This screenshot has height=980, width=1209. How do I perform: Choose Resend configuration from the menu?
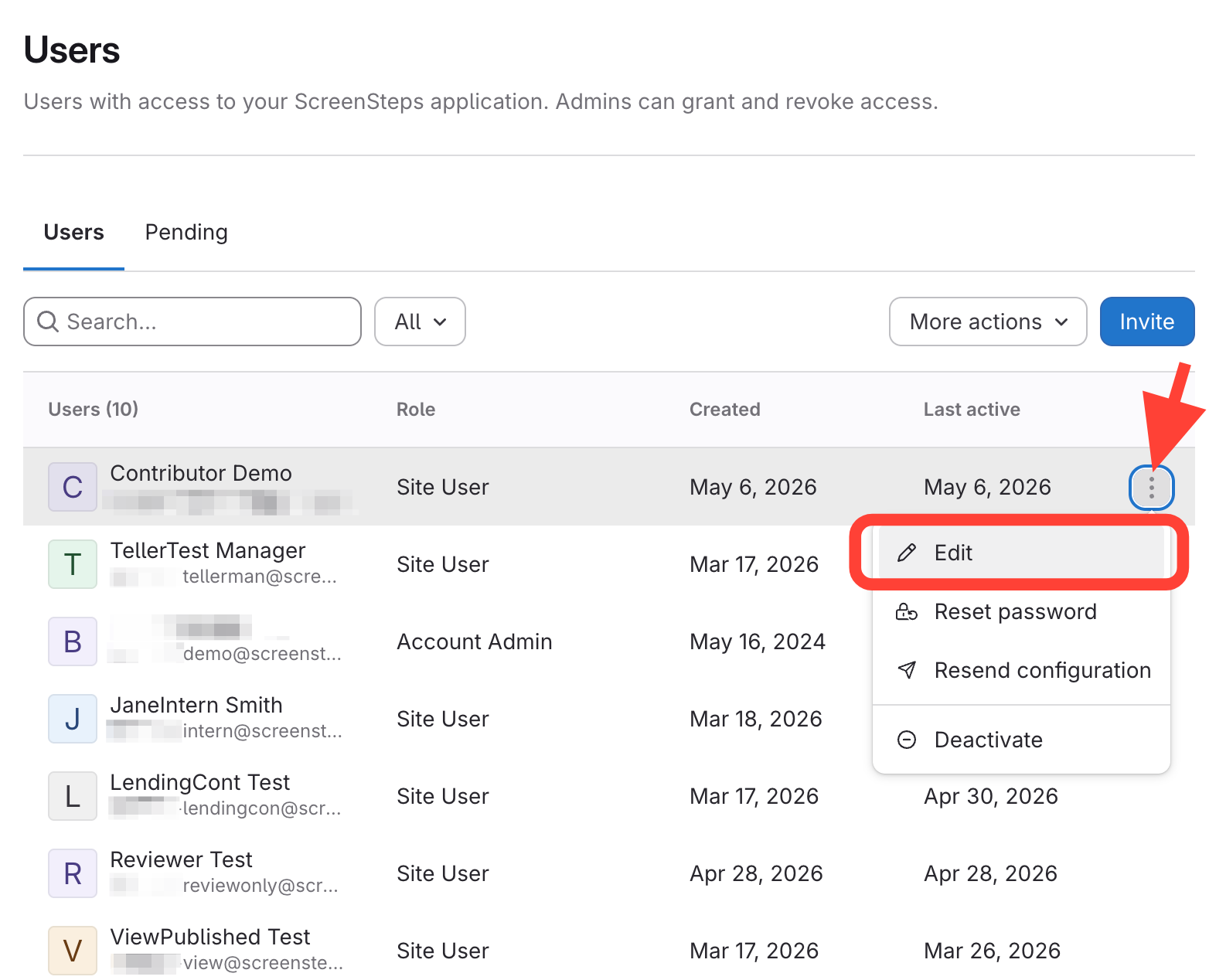click(1021, 670)
